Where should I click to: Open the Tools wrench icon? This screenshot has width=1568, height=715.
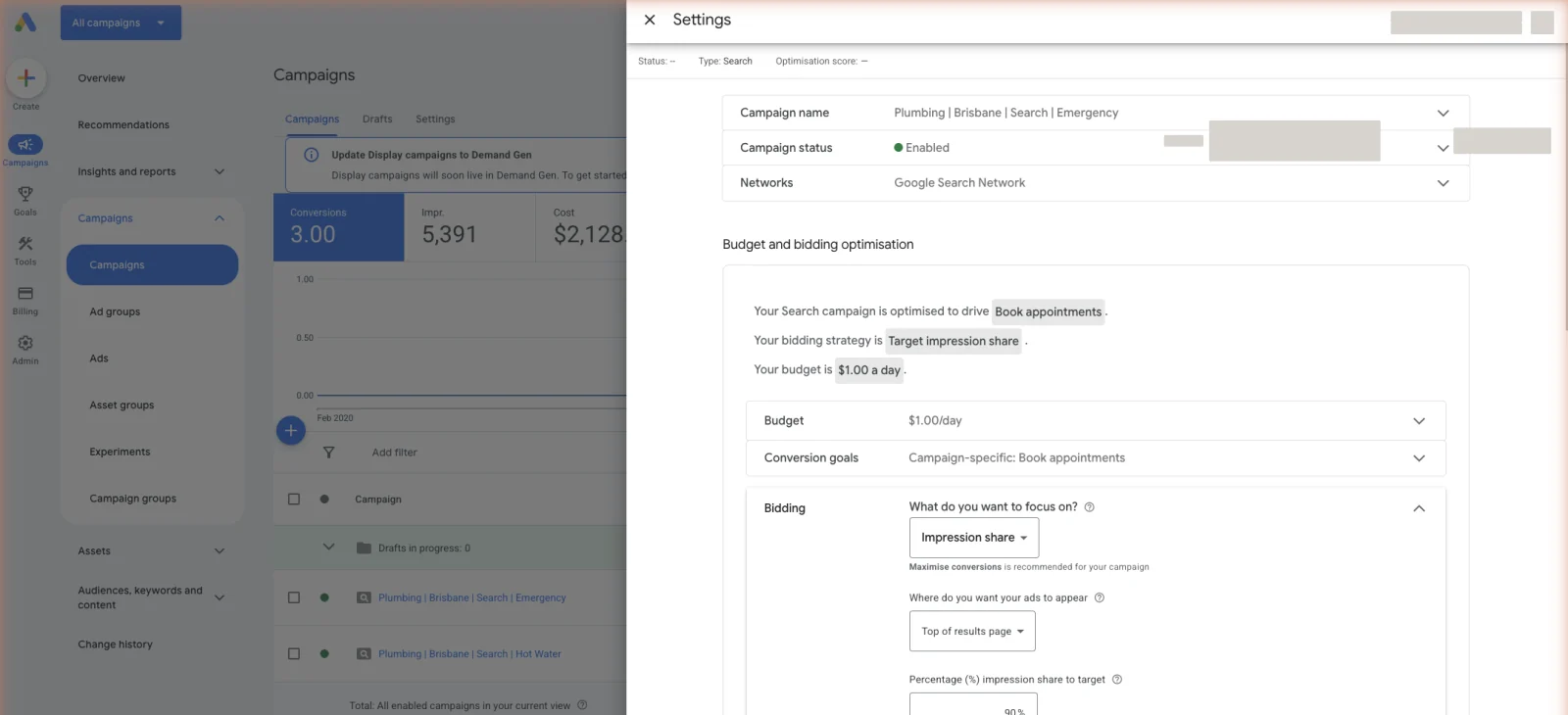(25, 244)
